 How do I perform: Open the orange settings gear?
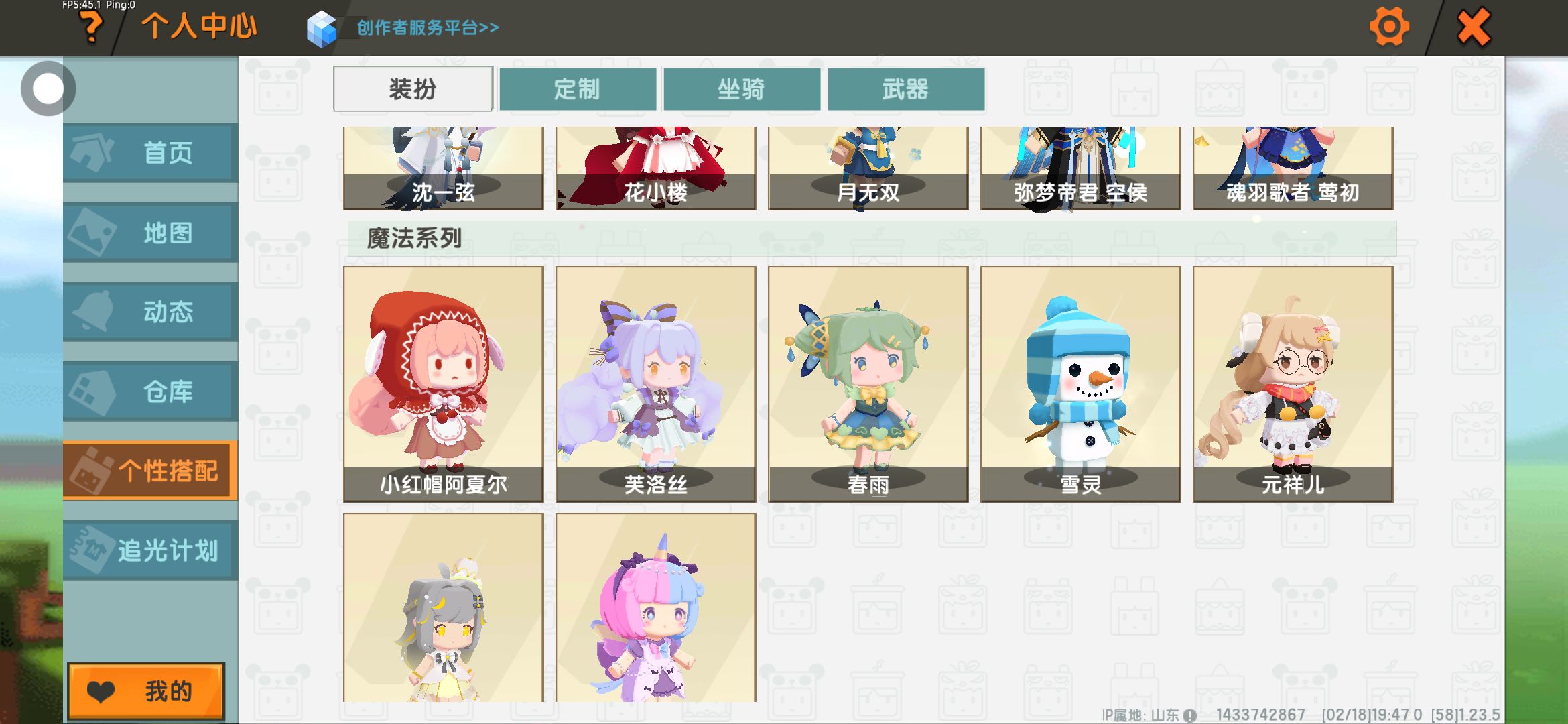click(1389, 27)
